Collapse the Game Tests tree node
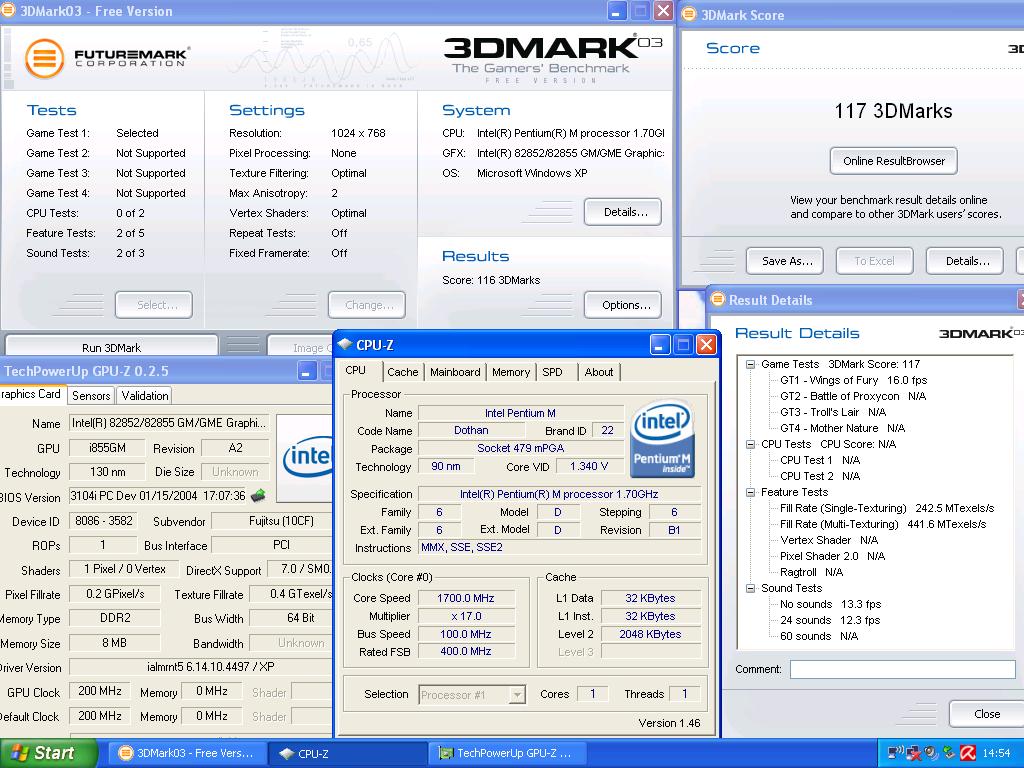1024x768 pixels. pyautogui.click(x=750, y=364)
